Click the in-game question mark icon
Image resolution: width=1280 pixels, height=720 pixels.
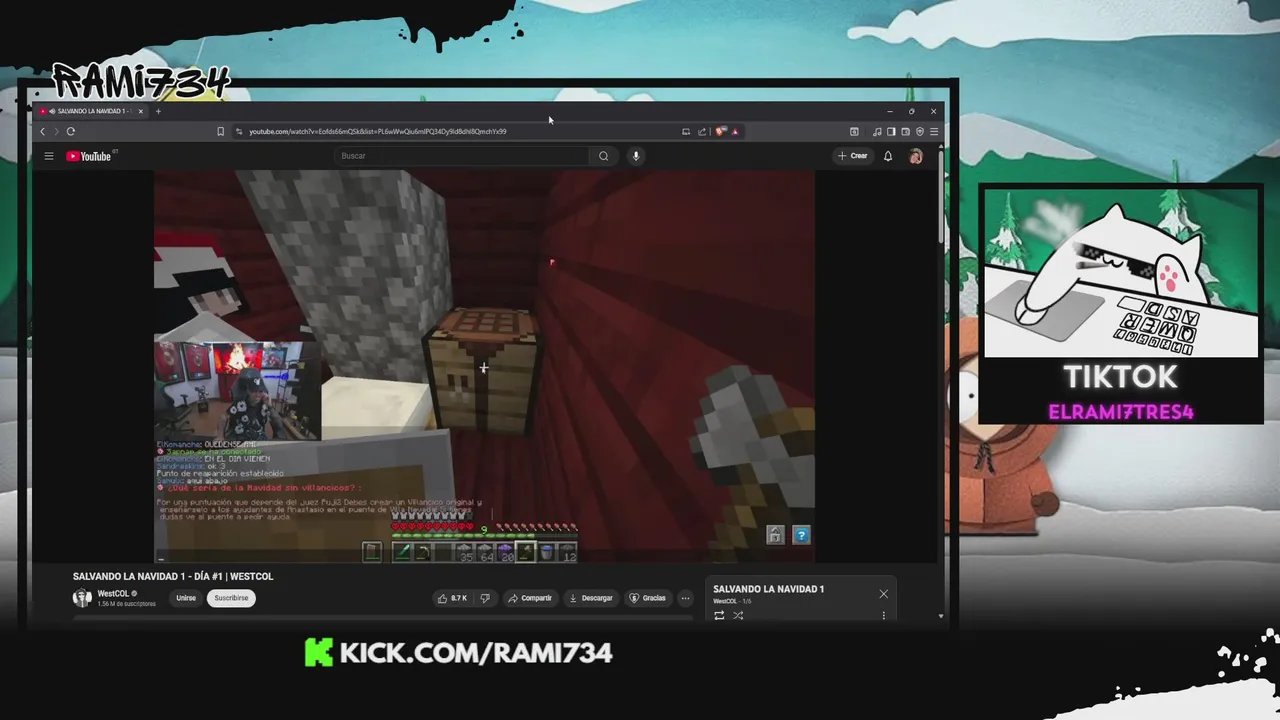click(801, 535)
